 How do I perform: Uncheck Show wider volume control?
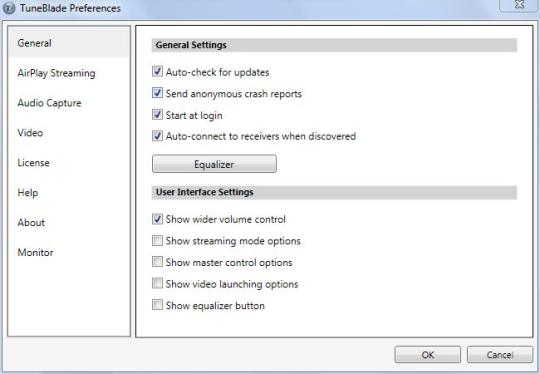pyautogui.click(x=157, y=219)
